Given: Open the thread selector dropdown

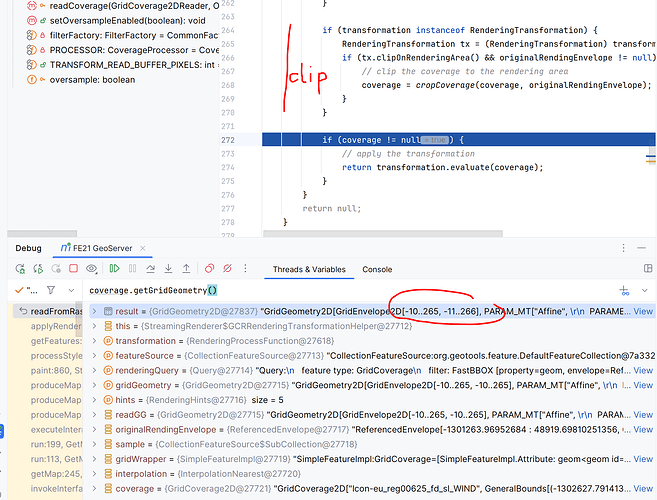Looking at the screenshot, I should pyautogui.click(x=71, y=290).
